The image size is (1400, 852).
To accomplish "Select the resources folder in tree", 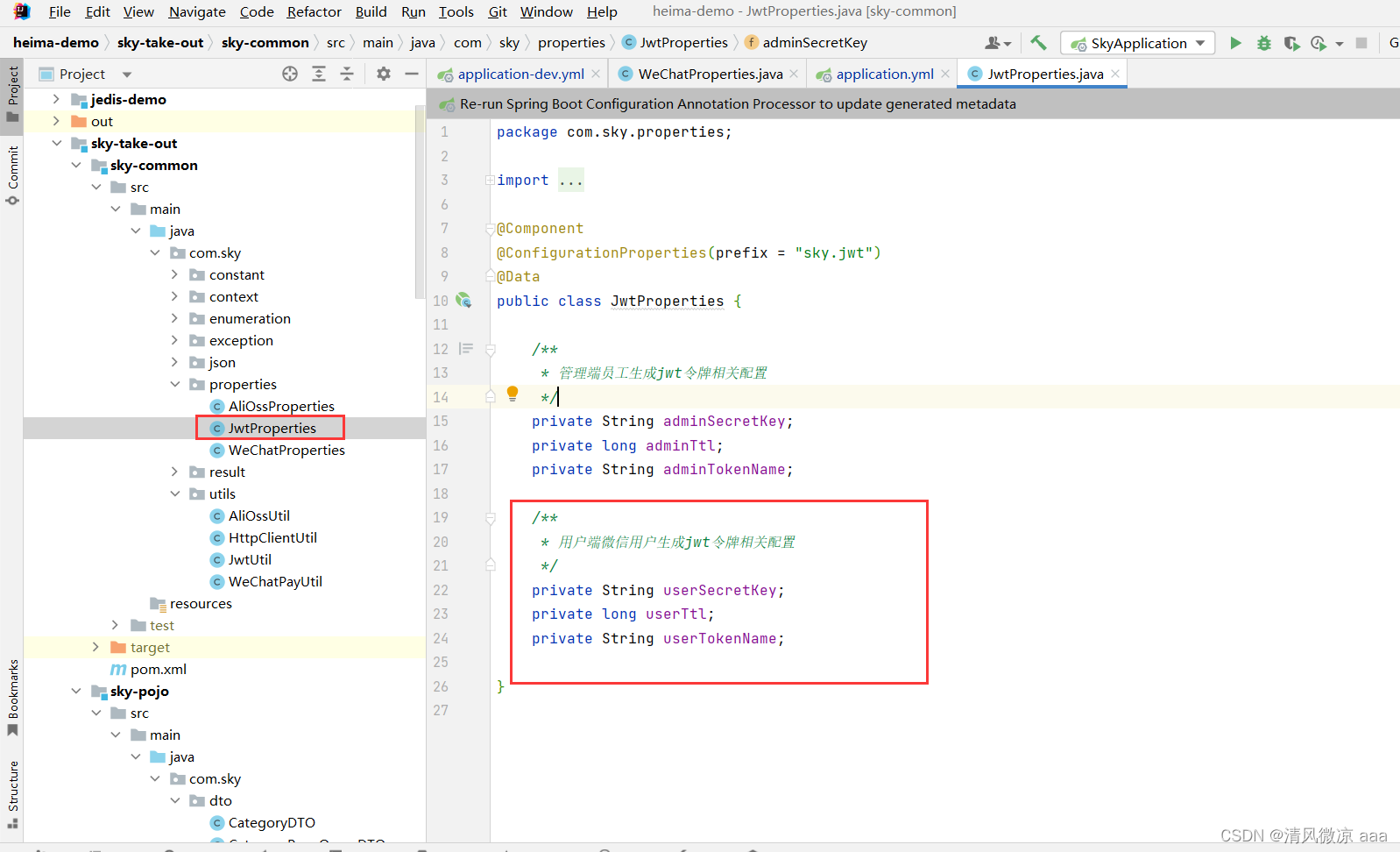I will [x=201, y=603].
